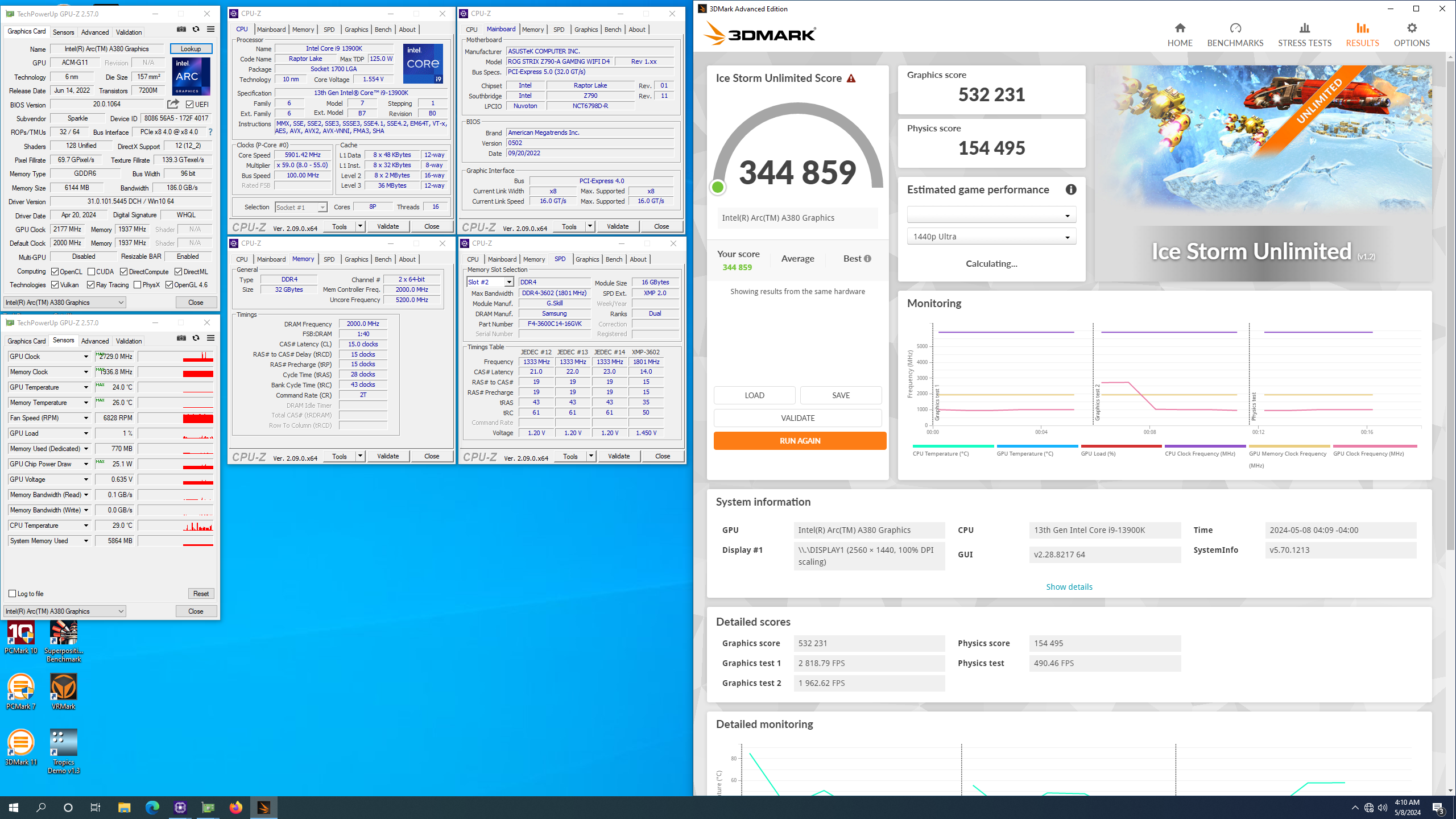Expand GPU Clock sensor dropdown
This screenshot has height=819, width=1456.
(x=86, y=357)
